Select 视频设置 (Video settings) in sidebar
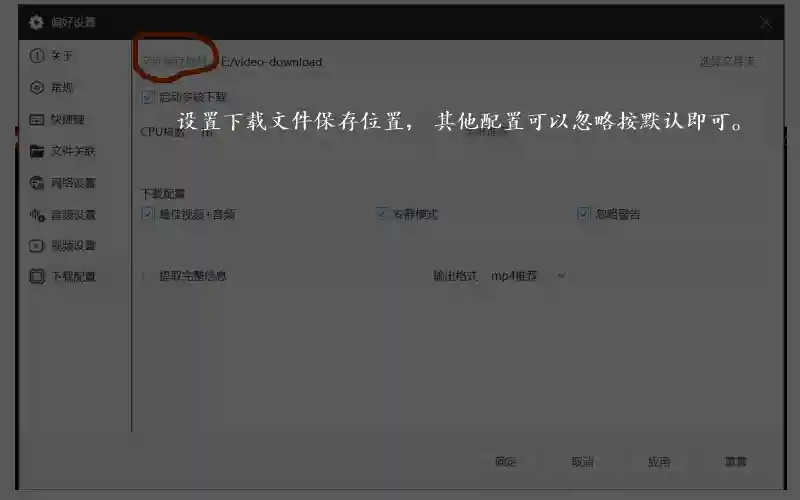This screenshot has width=800, height=500. (63, 246)
